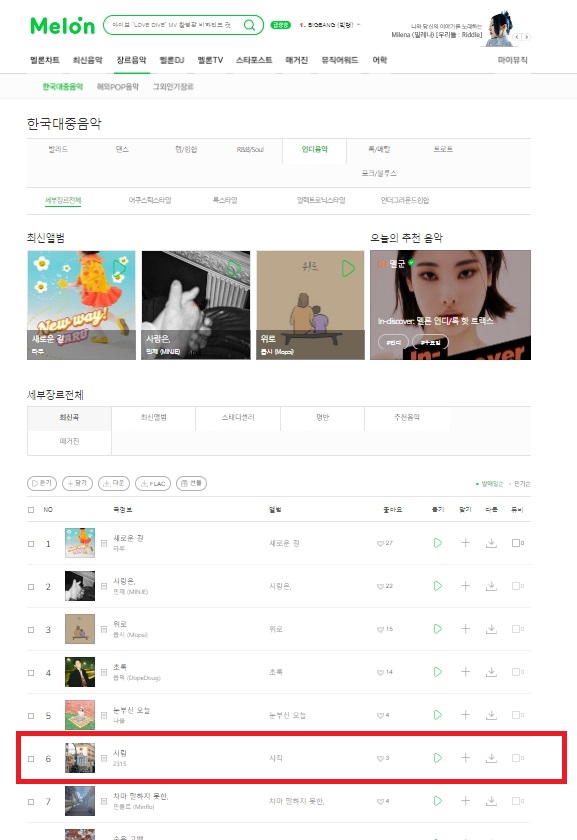Select the checkbox for song number 7
577x840 pixels.
[x=31, y=801]
